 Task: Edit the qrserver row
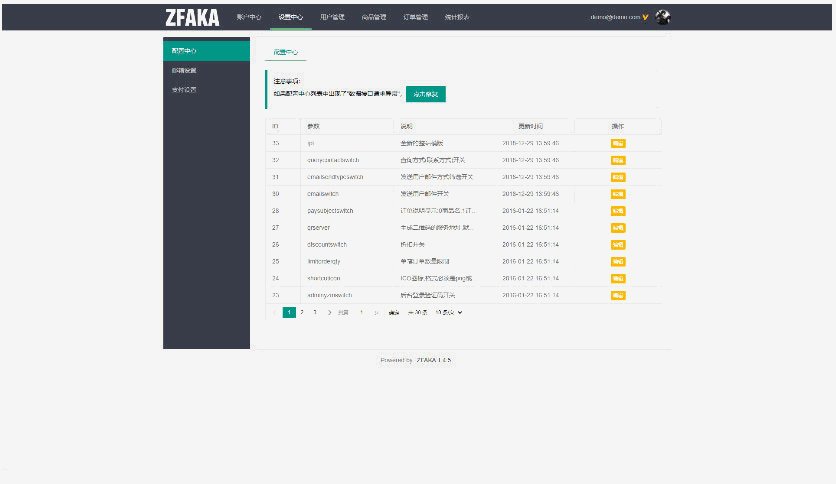(x=618, y=228)
